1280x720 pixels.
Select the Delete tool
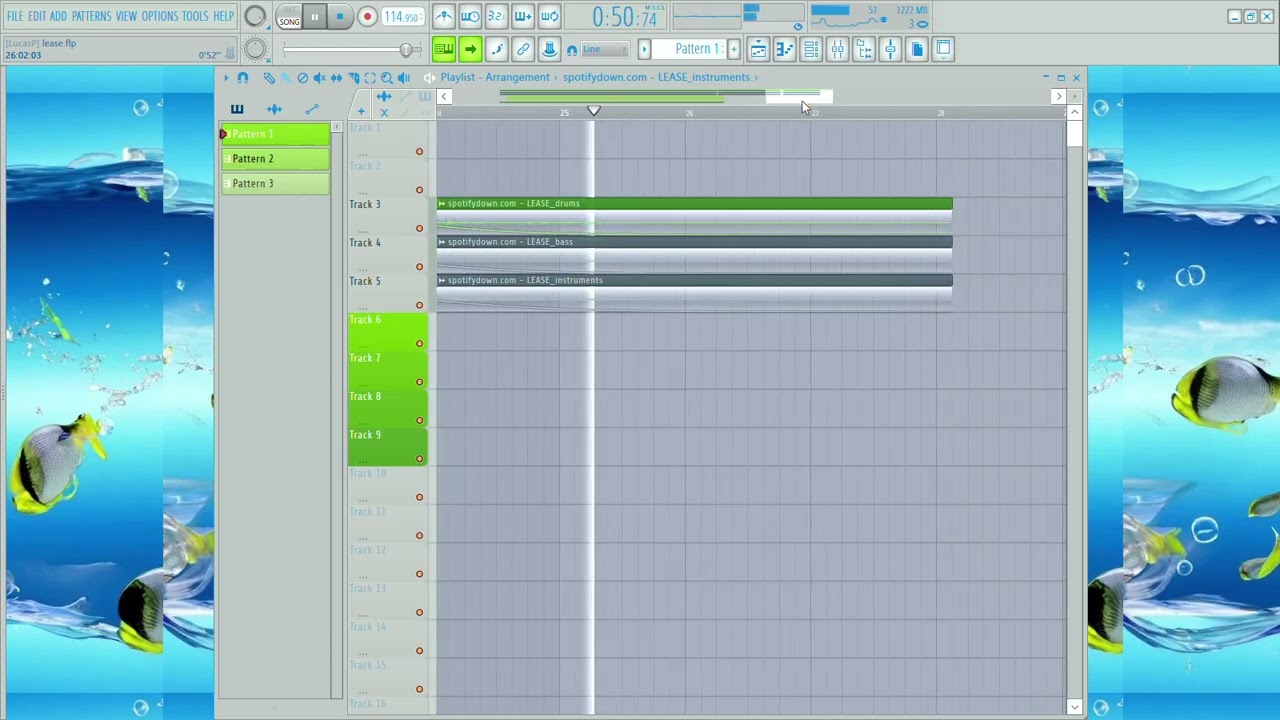303,77
